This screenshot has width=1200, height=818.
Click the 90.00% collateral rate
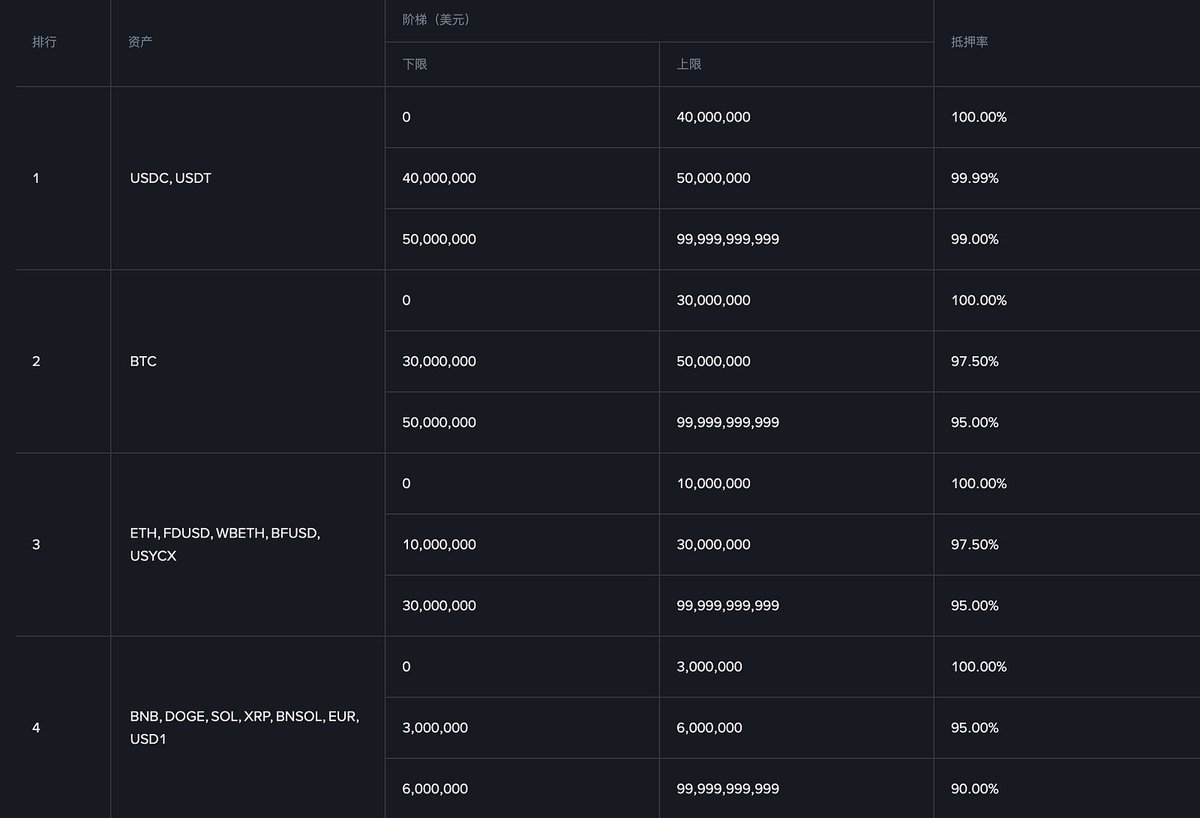click(975, 788)
